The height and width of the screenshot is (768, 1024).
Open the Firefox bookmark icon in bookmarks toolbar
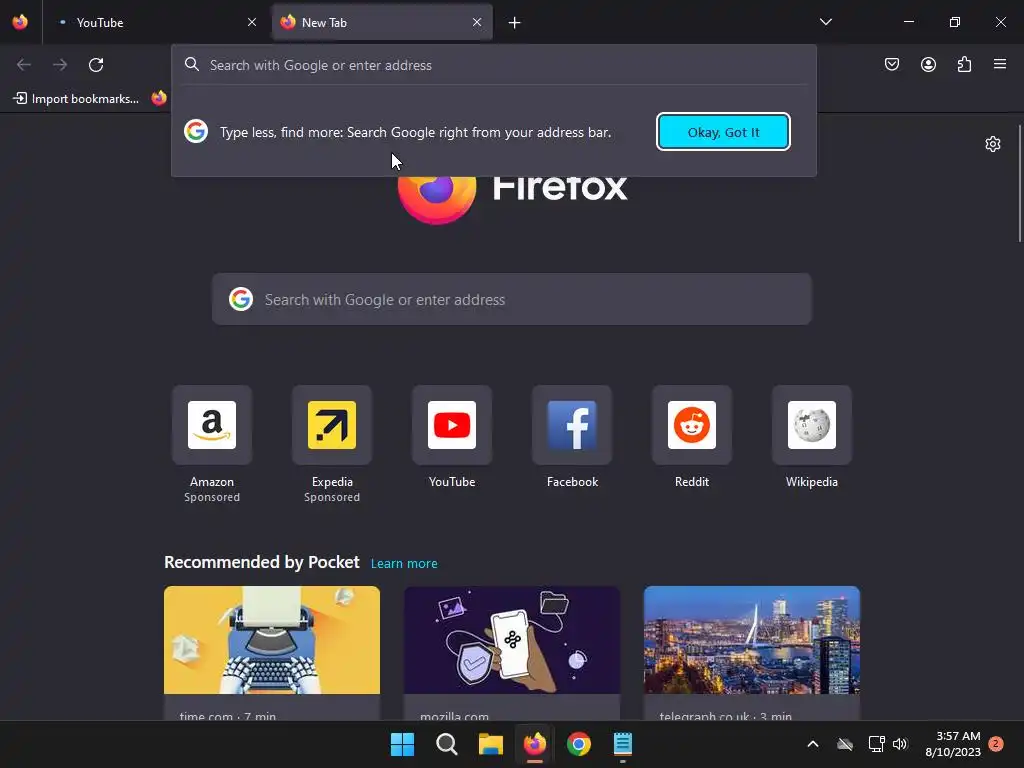click(159, 99)
